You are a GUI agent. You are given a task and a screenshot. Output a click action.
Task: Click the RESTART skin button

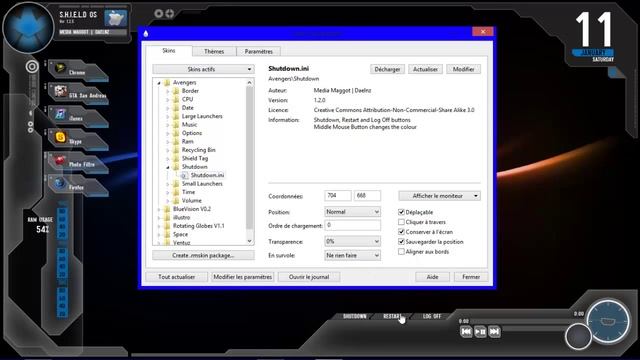click(392, 316)
